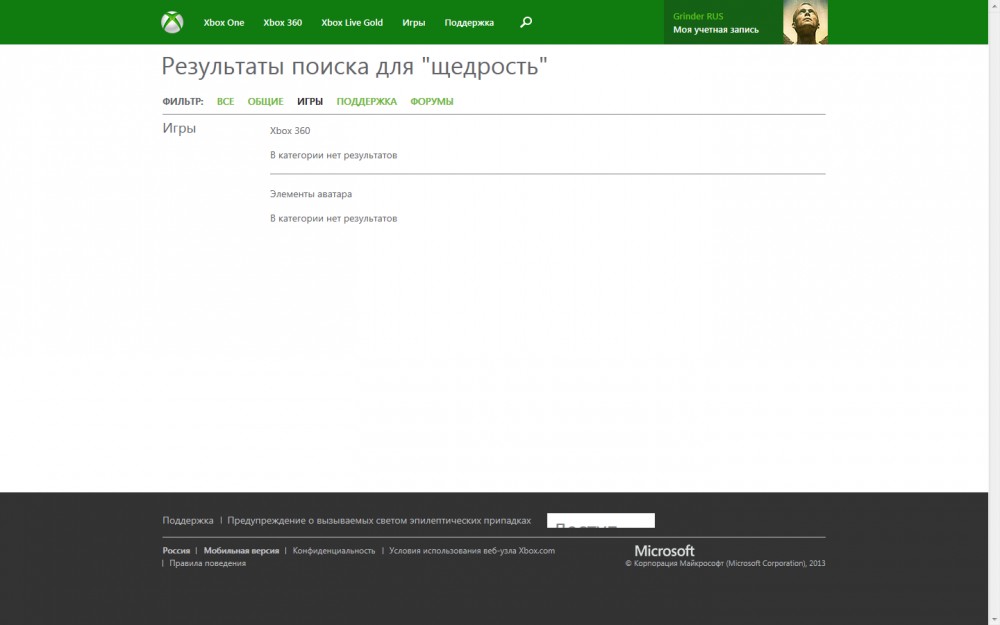Screen dimensions: 1000x625
Task: Click the vertical scrollbar down arrow
Action: pyautogui.click(x=994, y=620)
